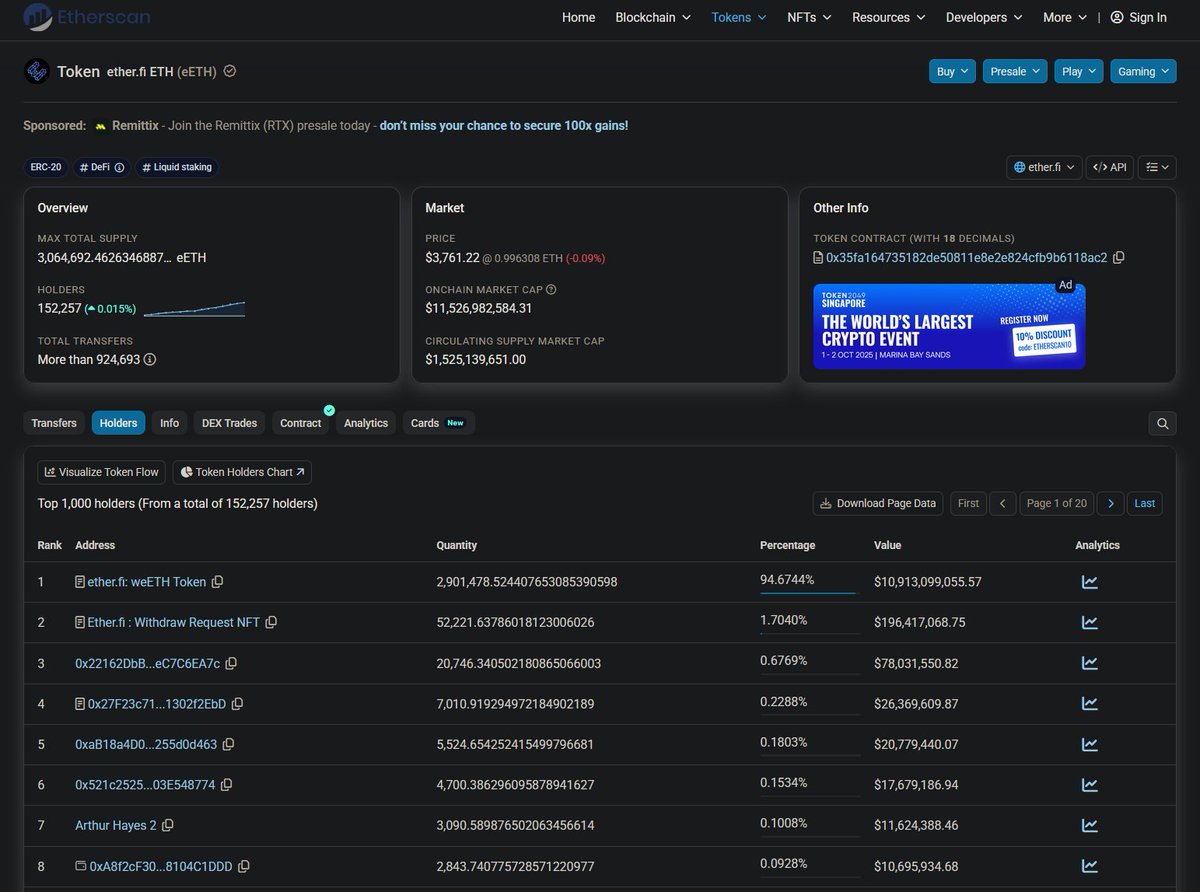
Task: Open the list options dropdown beside API
Action: pos(1157,167)
